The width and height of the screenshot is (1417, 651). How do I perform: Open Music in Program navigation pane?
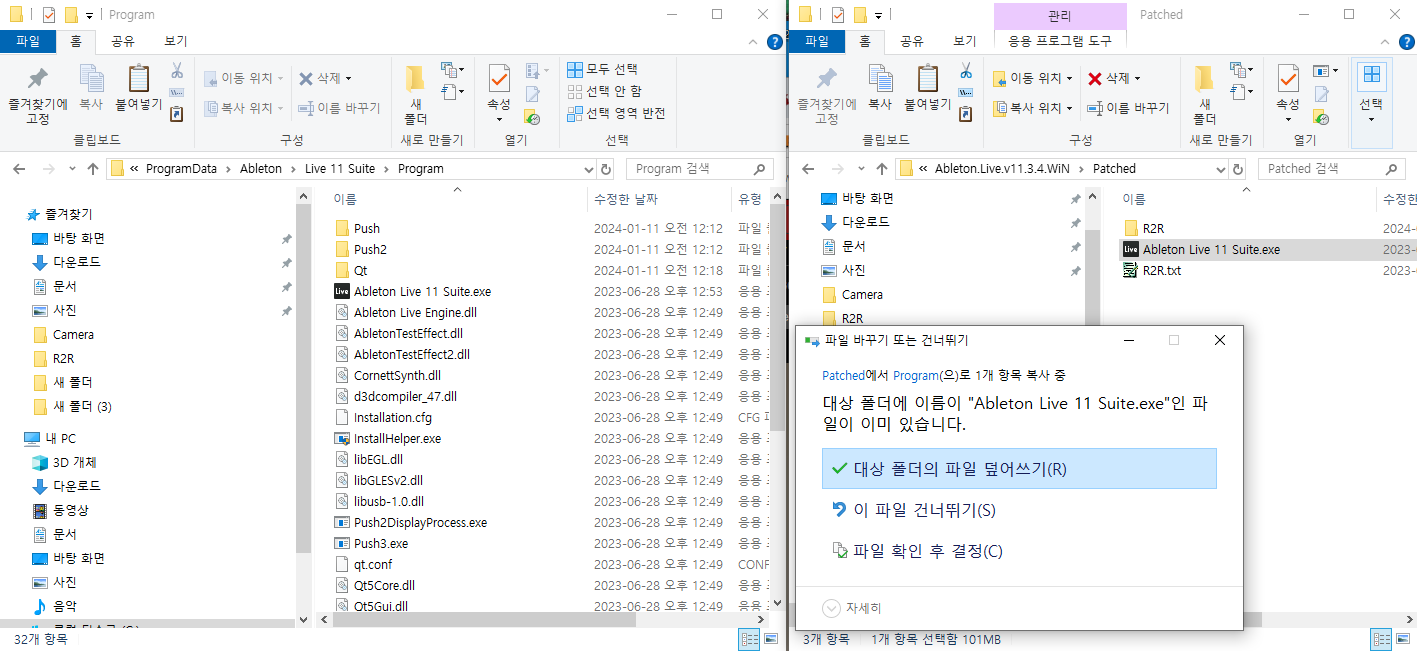(64, 606)
